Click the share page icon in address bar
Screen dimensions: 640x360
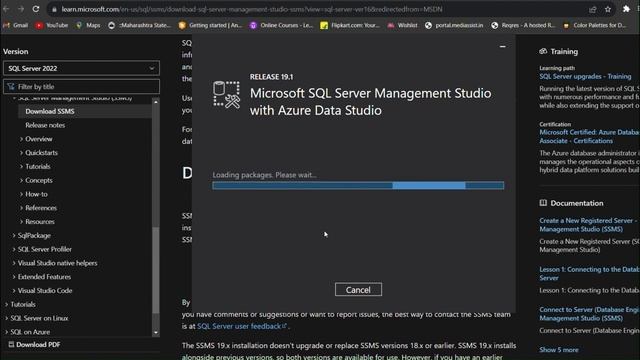[x=593, y=9]
